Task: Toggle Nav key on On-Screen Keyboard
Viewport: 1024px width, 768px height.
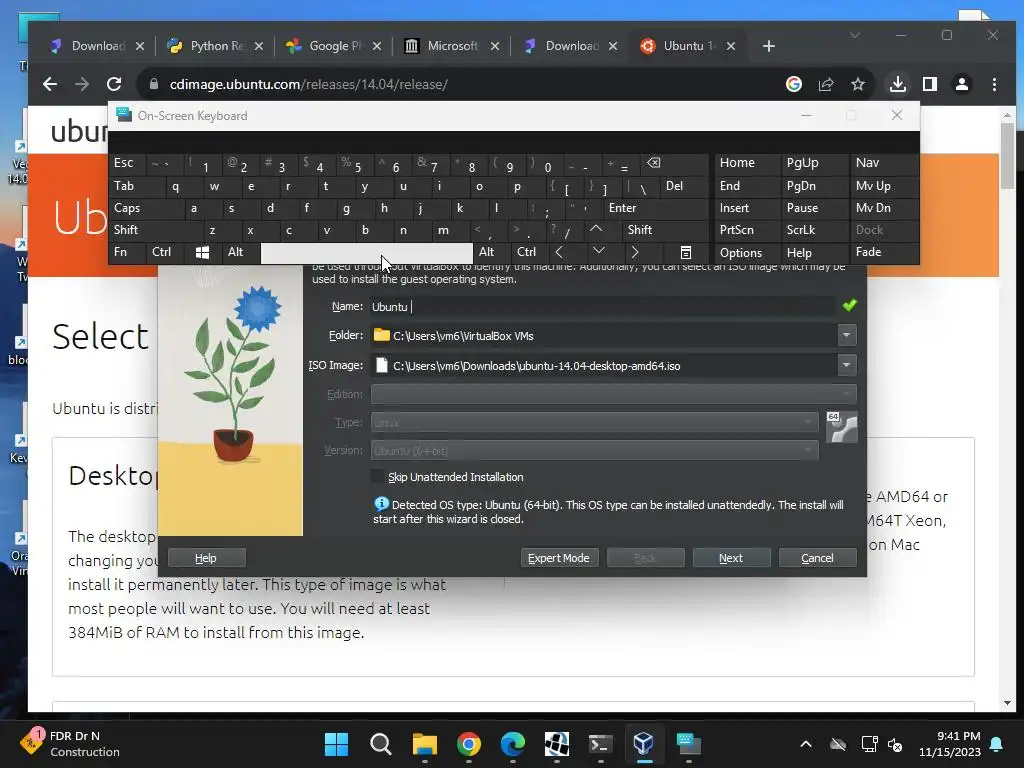Action: click(884, 163)
